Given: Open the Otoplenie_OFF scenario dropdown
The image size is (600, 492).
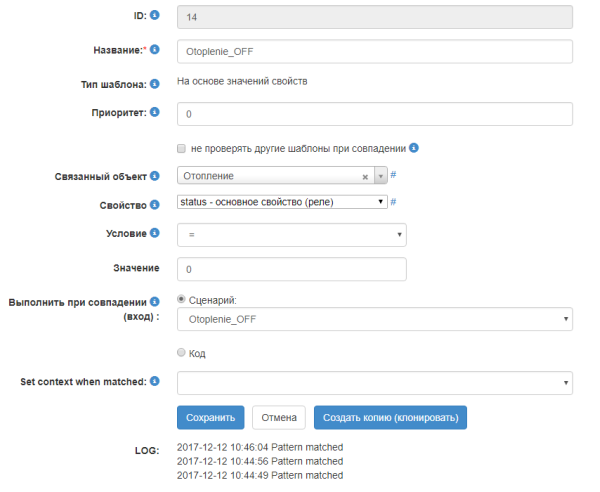Looking at the screenshot, I should coord(374,320).
